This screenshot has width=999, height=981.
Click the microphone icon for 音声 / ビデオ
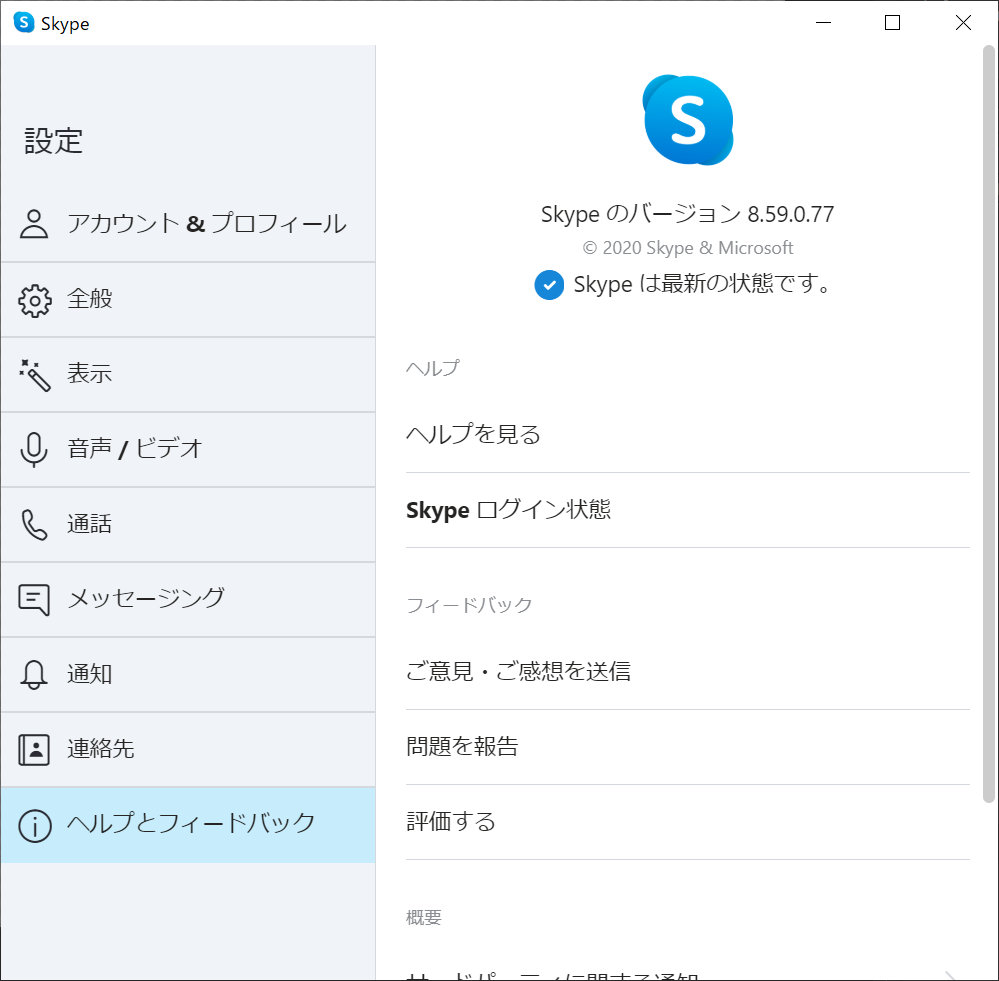point(34,450)
